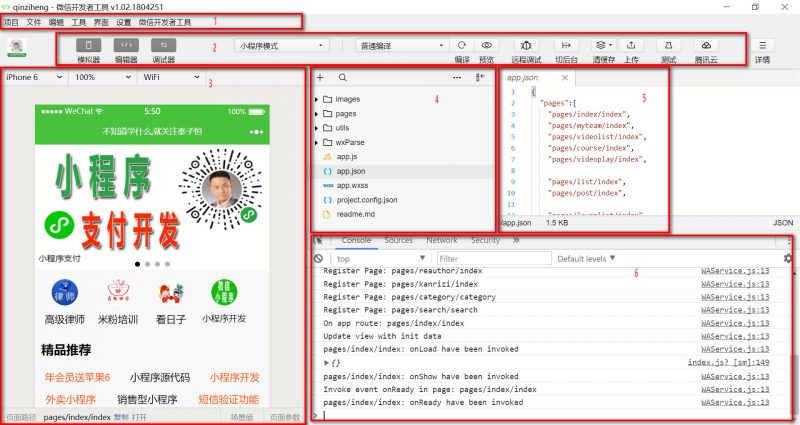
Task: Open file tree more options ellipsis
Action: point(457,78)
